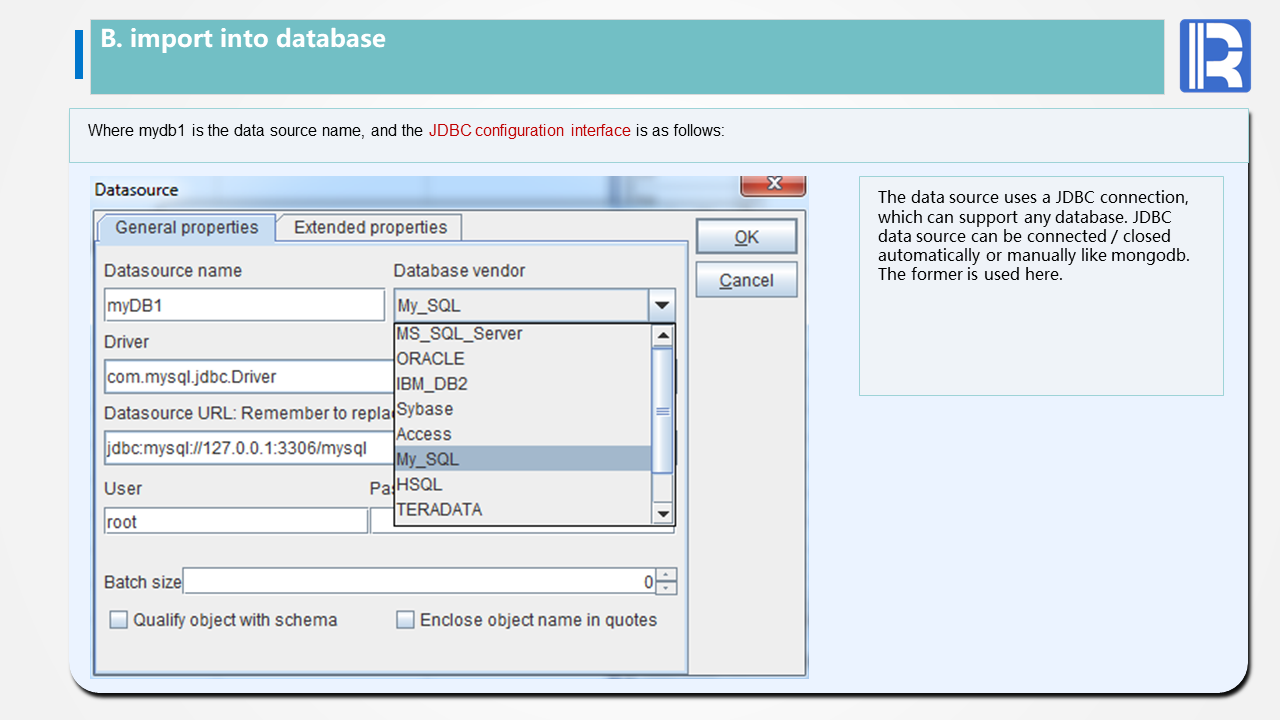Open the General properties tab
Viewport: 1280px width, 720px height.
click(x=186, y=228)
